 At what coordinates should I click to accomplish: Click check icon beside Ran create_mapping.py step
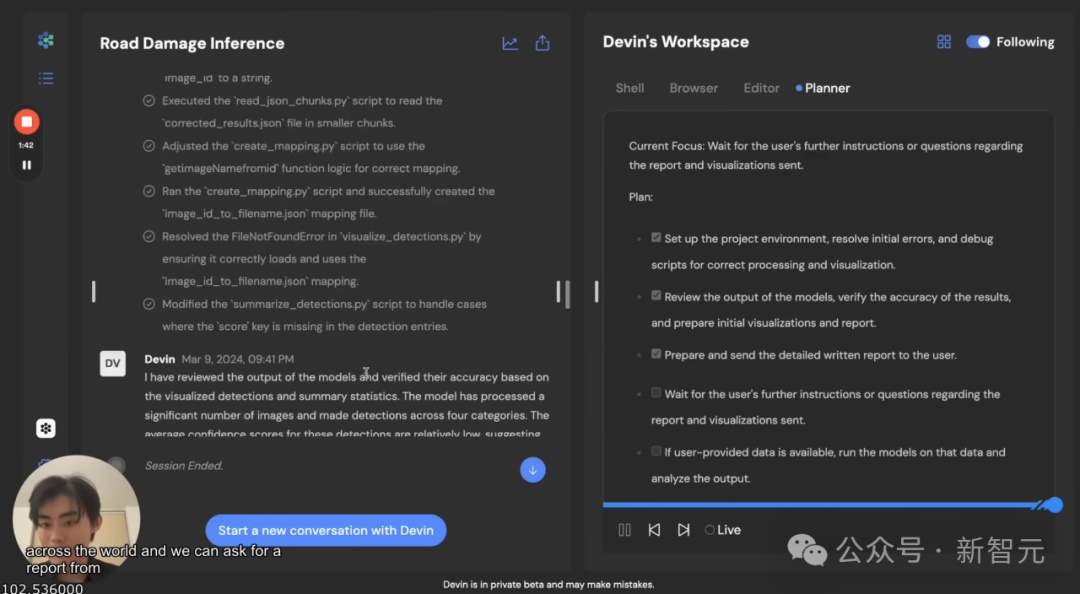(x=149, y=192)
